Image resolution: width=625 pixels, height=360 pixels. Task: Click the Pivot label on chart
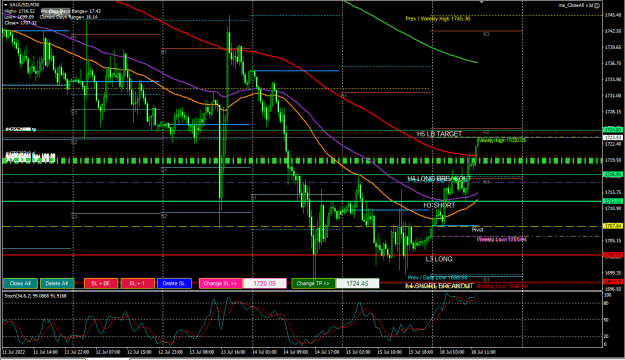(478, 230)
